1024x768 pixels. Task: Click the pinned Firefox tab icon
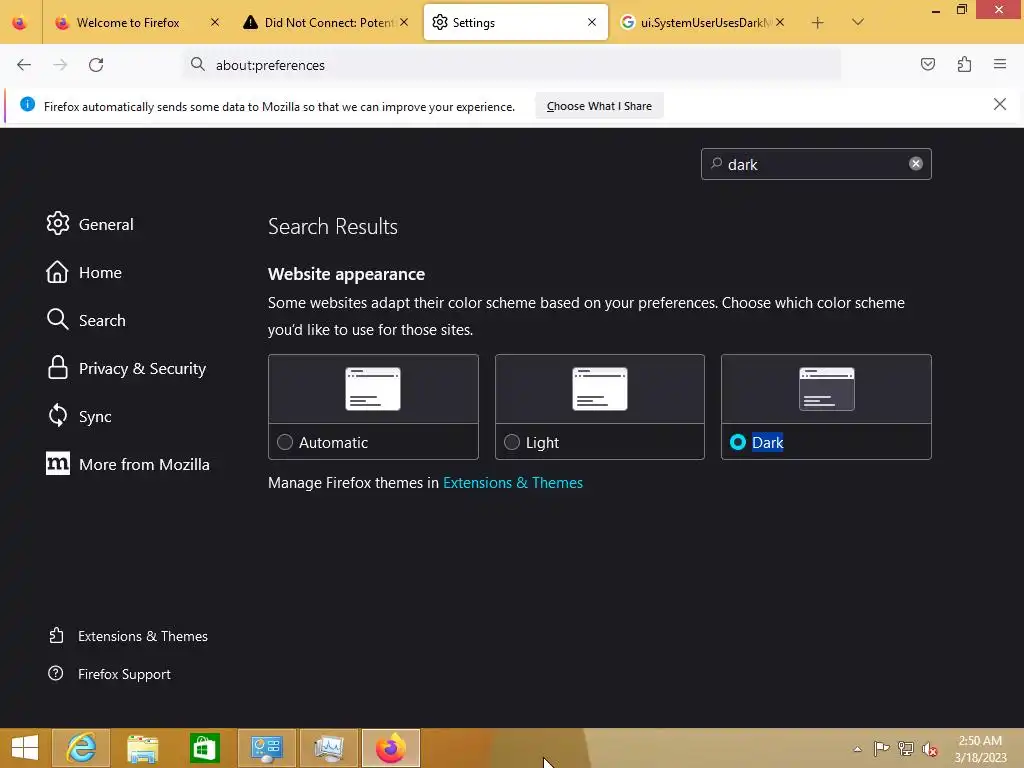click(20, 23)
